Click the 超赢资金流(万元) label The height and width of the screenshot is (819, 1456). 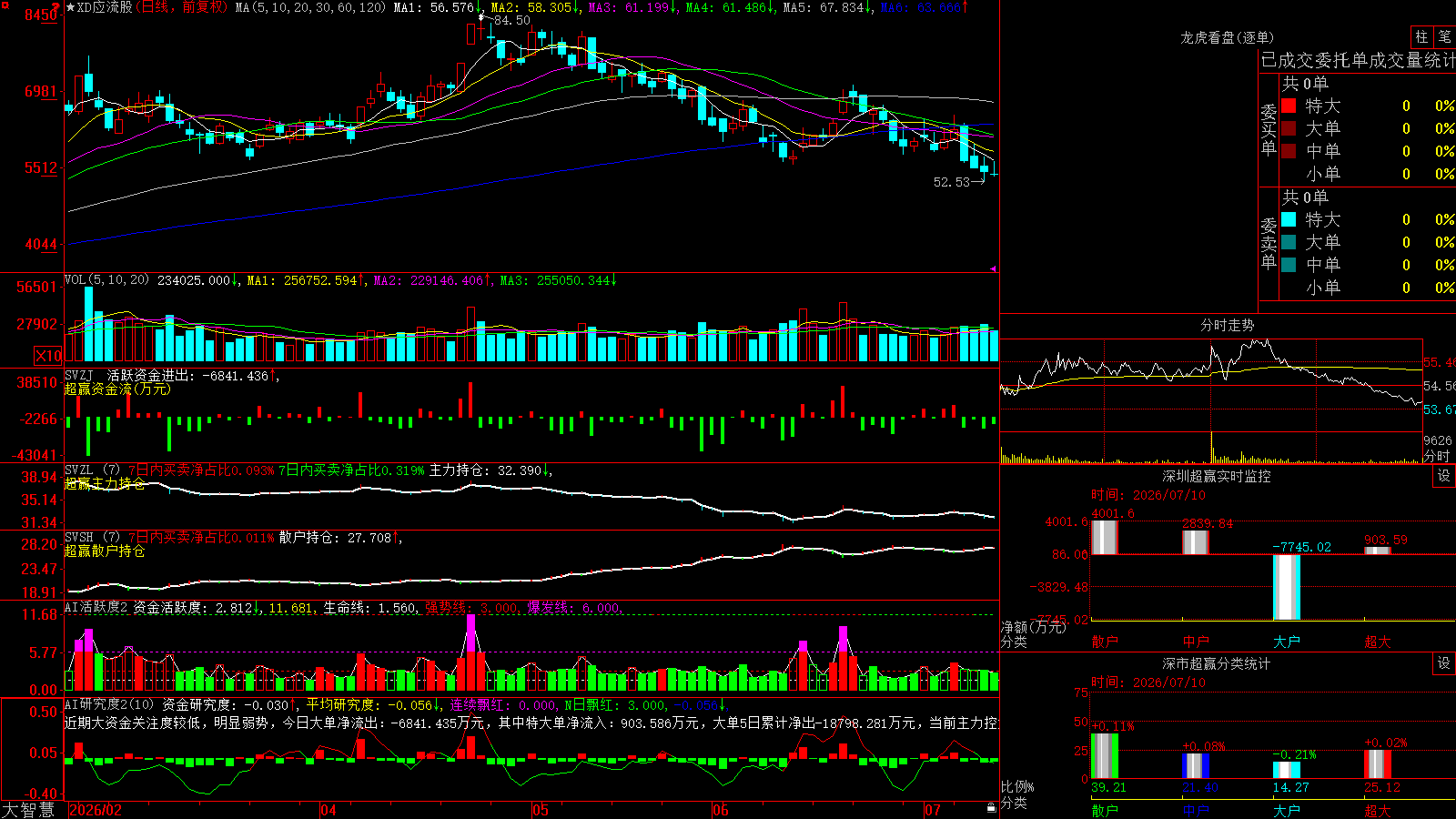(x=117, y=389)
